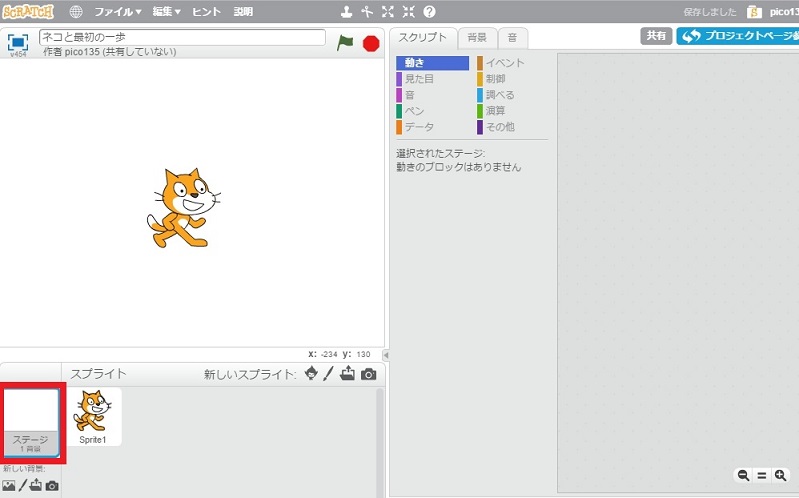Screen dimensions: 799x498
Task: Go to the プロジェクトページ参照 button
Action: pos(737,36)
